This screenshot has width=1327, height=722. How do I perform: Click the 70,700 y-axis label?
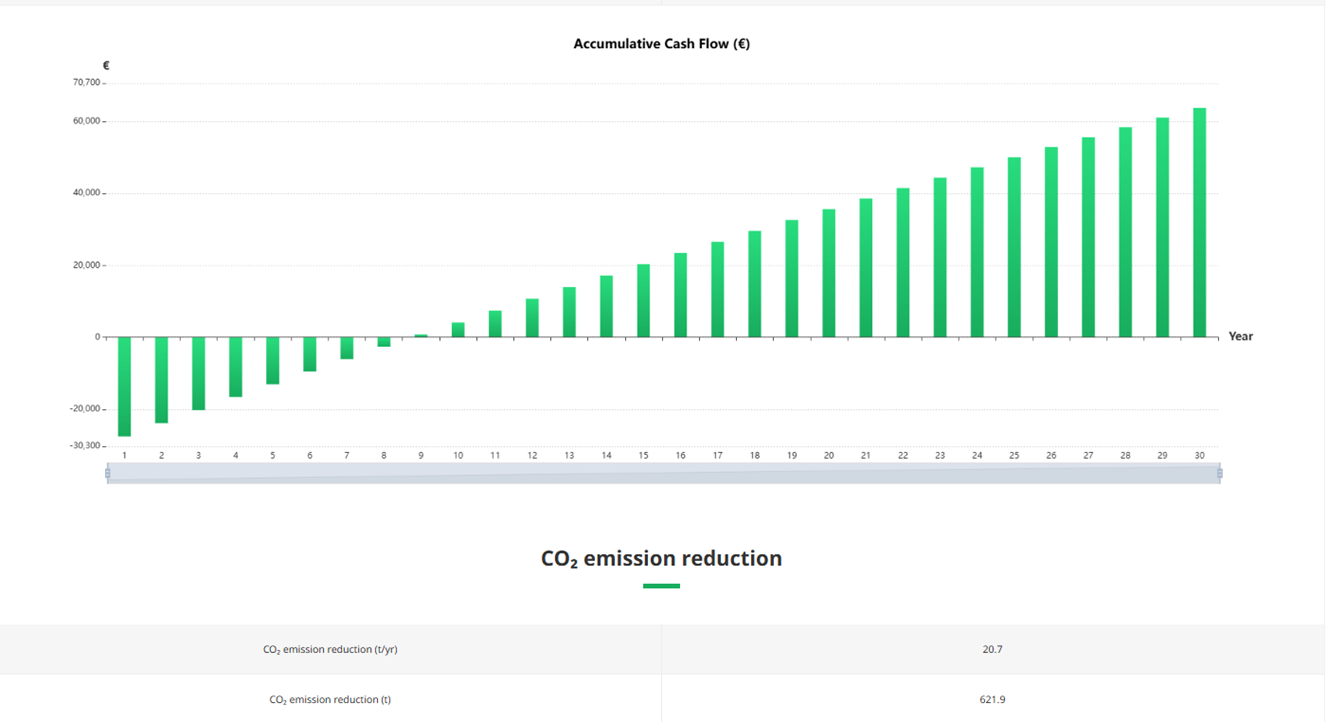[x=86, y=82]
